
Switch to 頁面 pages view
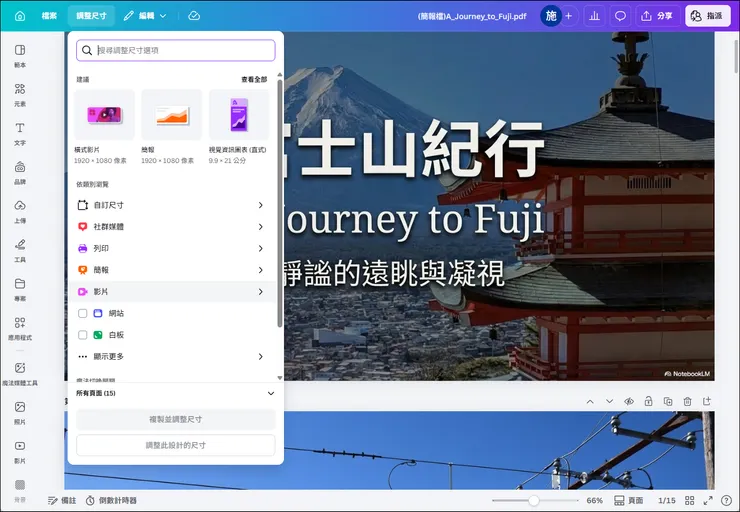pos(629,501)
